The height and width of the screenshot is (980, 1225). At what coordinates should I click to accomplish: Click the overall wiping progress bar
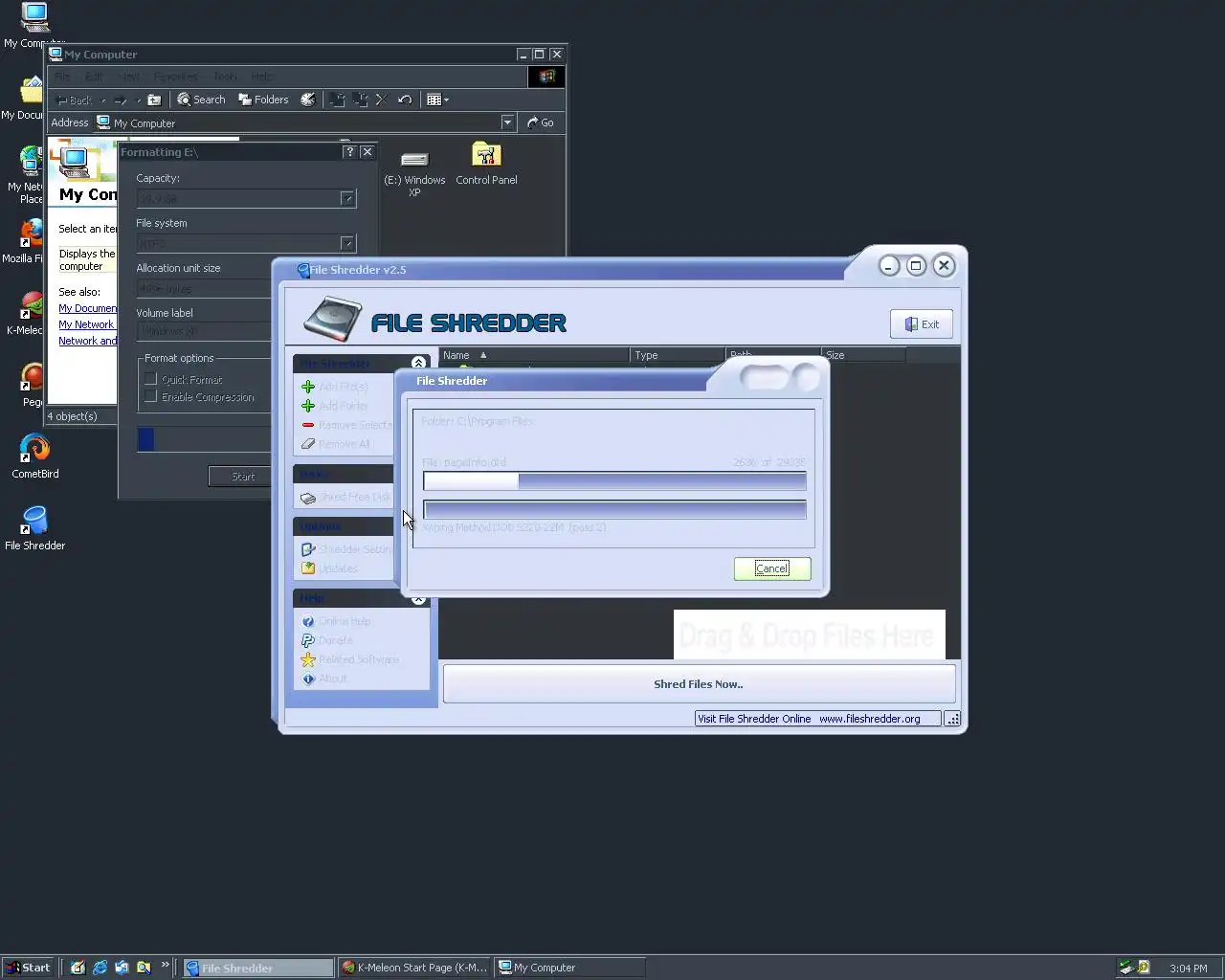coord(614,510)
